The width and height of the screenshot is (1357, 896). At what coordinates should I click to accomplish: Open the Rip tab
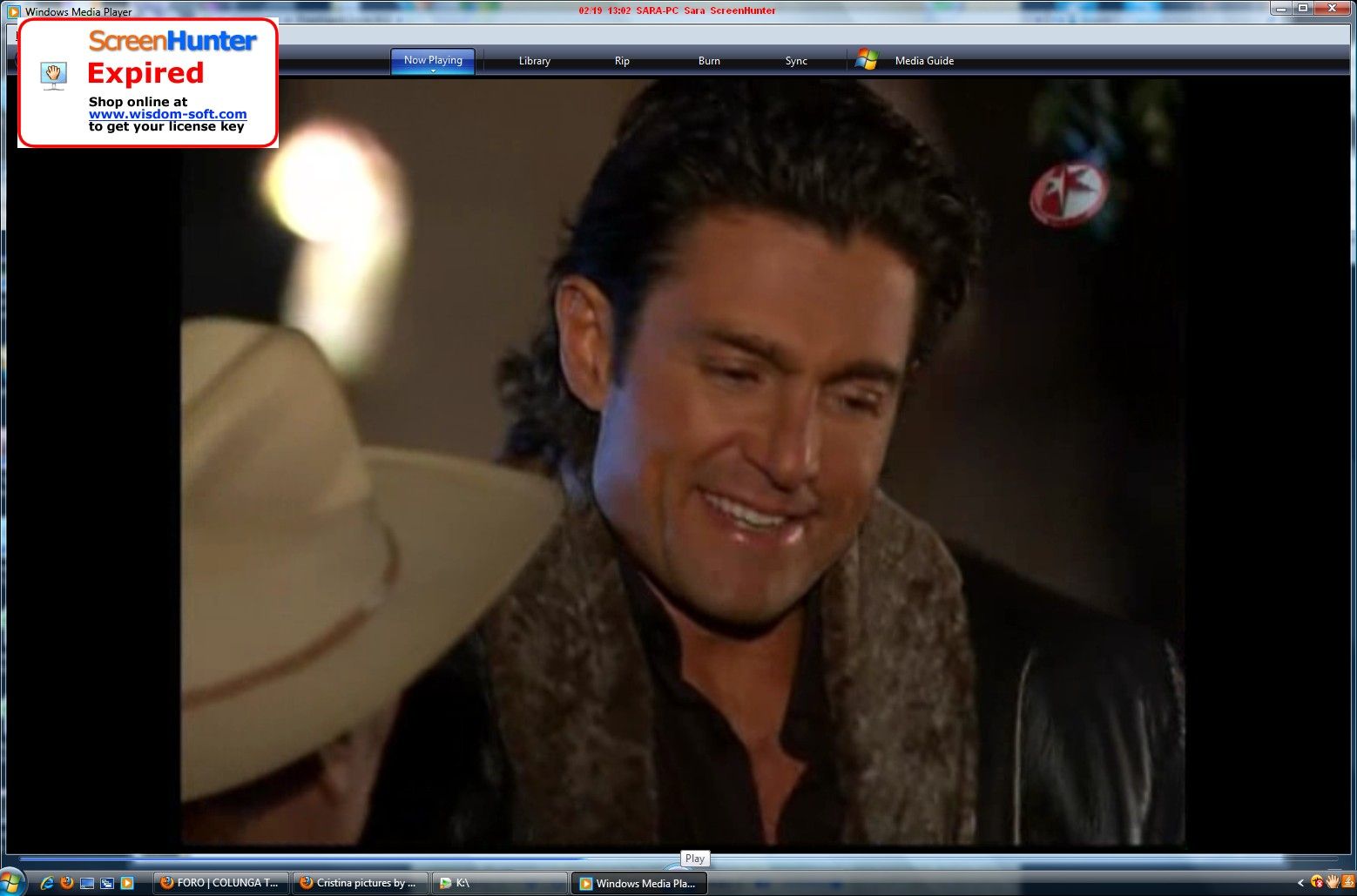click(x=622, y=61)
